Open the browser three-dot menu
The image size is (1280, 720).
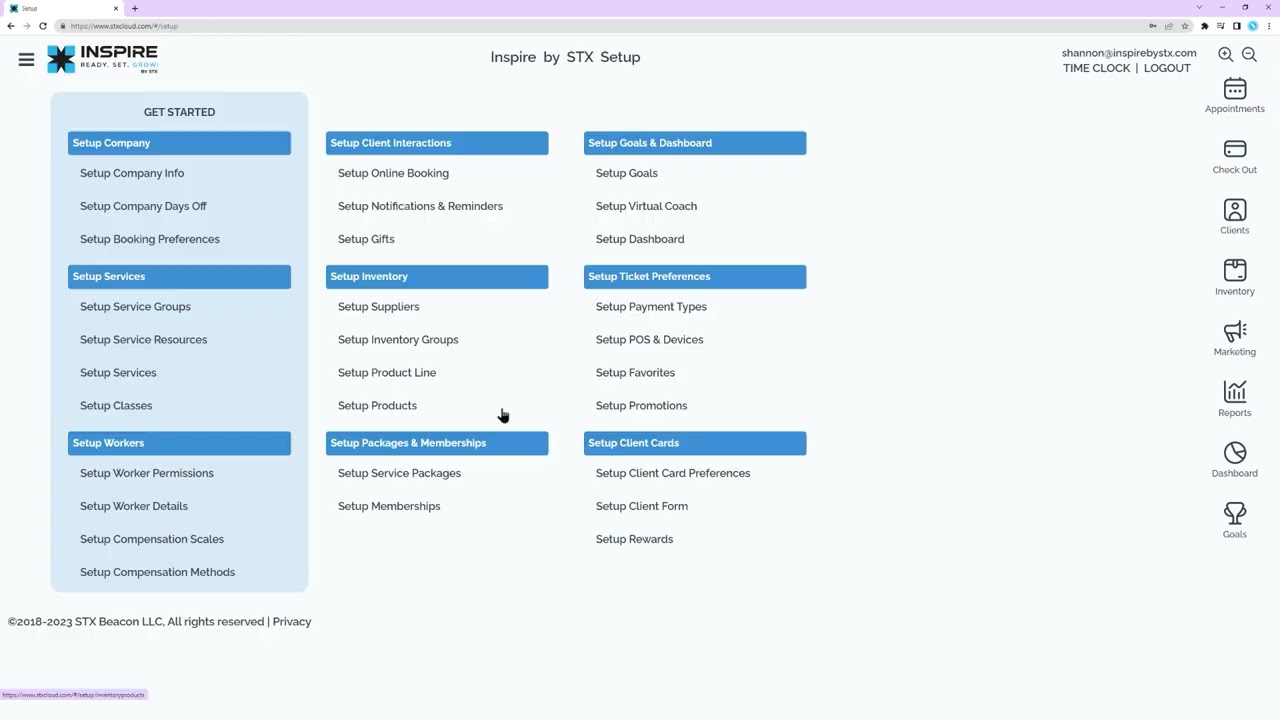1269,26
